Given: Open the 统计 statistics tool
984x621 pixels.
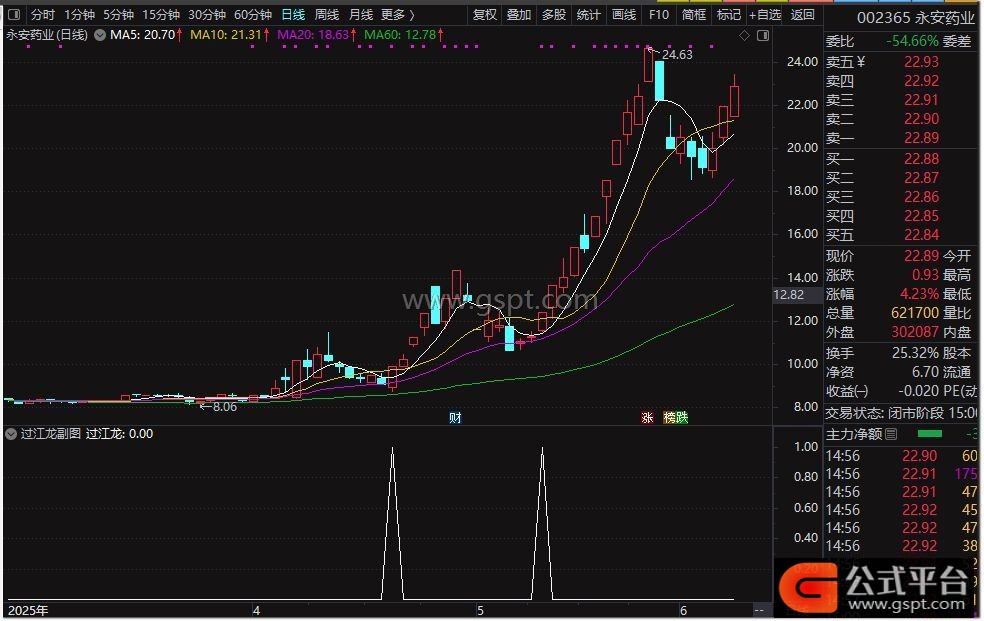Looking at the screenshot, I should click(x=589, y=14).
